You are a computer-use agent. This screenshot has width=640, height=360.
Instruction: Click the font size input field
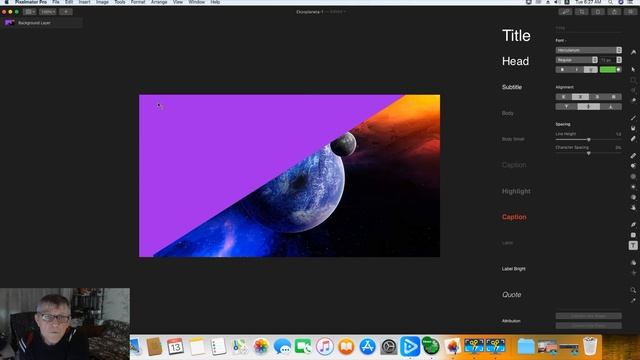click(x=607, y=60)
